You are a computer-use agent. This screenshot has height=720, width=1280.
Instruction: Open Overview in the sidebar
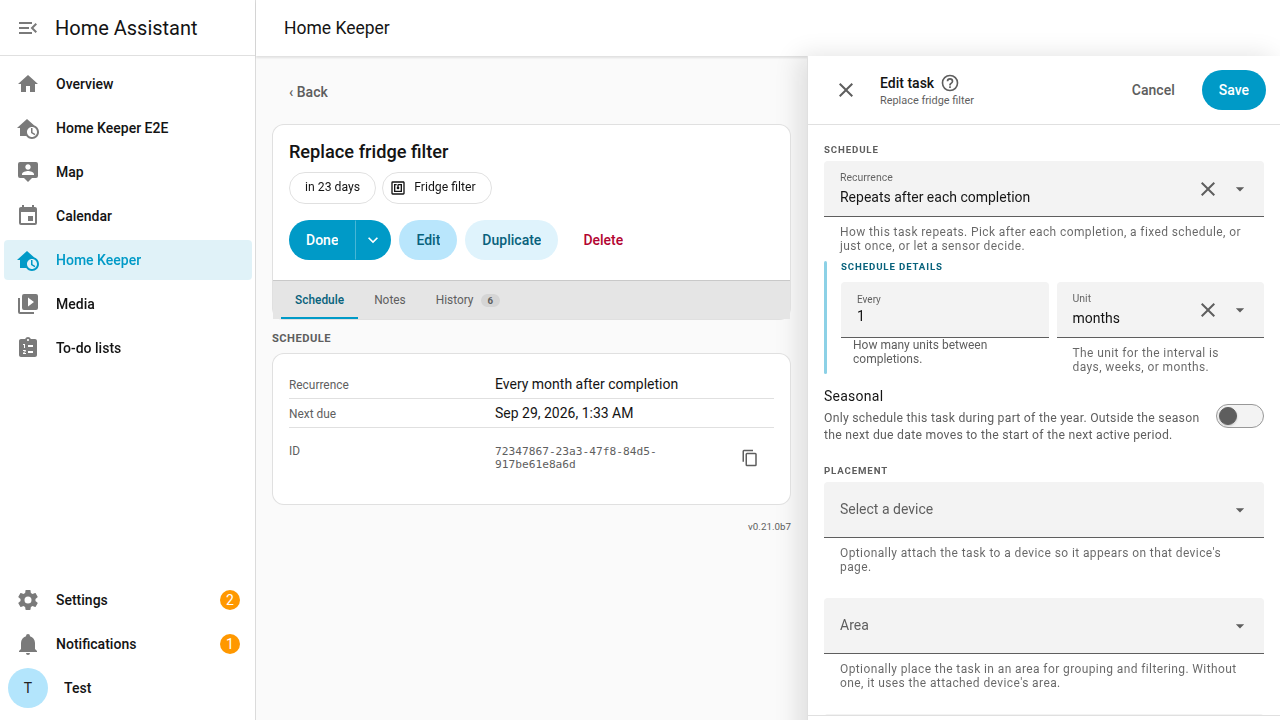point(128,84)
